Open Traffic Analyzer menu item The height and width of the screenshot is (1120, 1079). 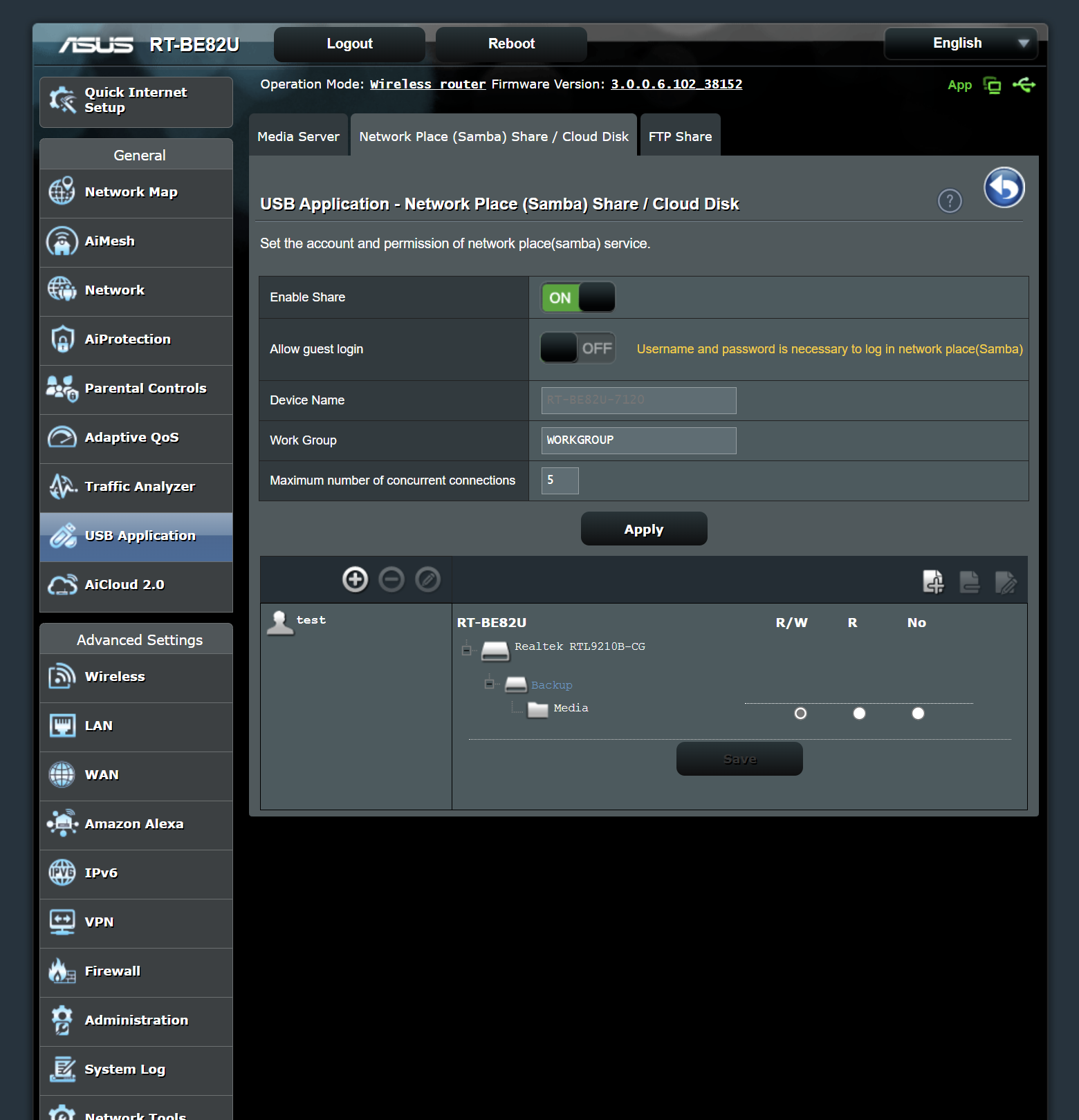(x=136, y=487)
